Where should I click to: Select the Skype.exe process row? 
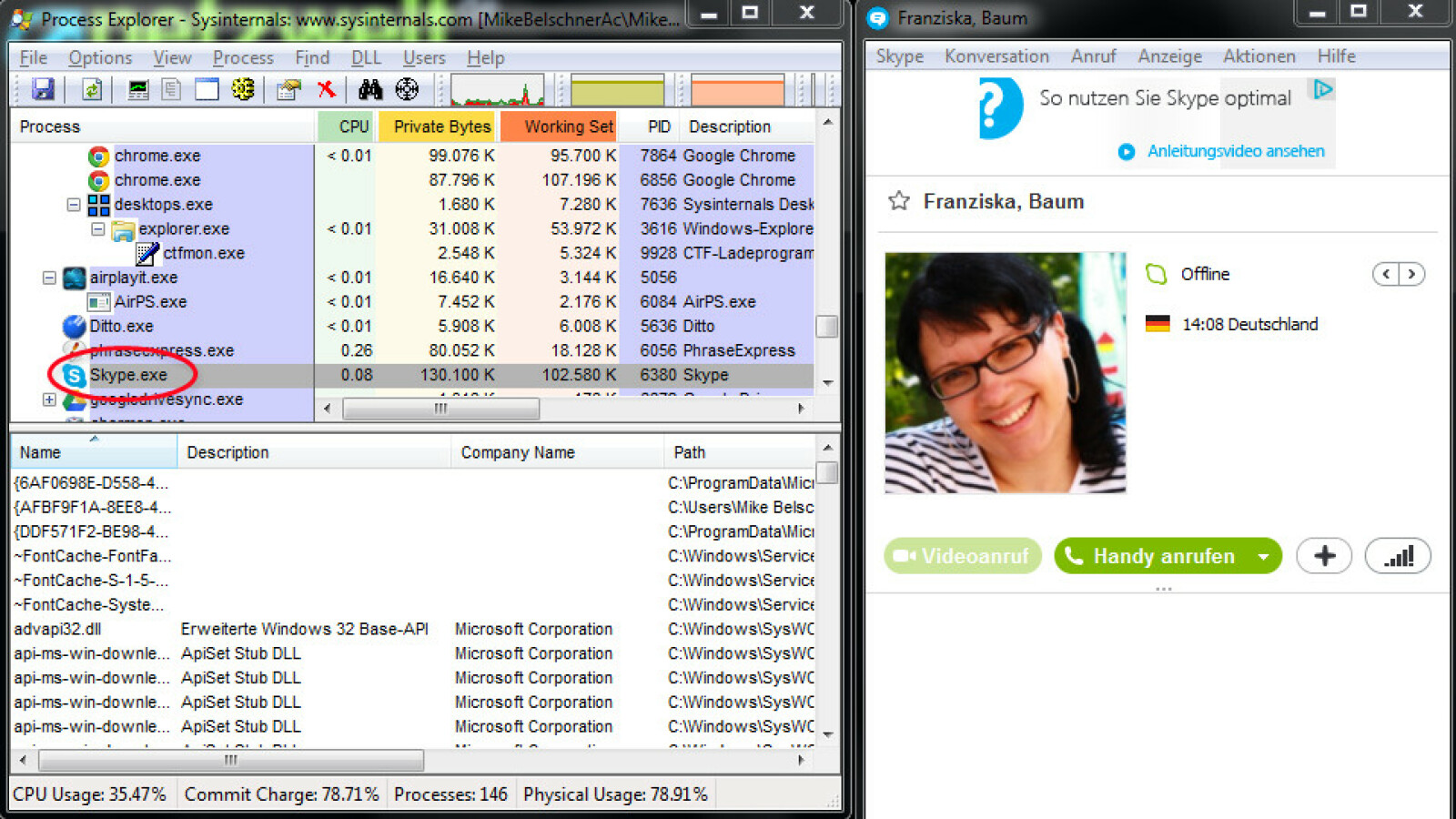point(411,375)
